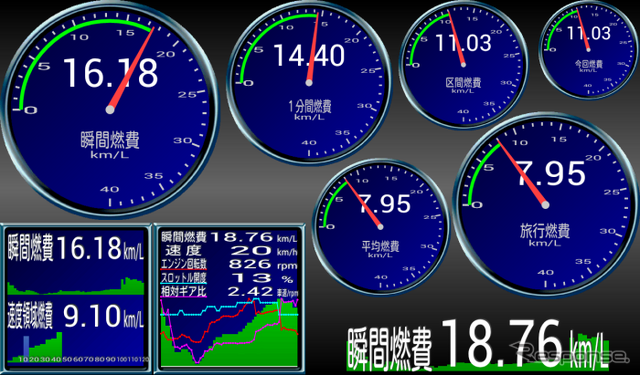640x375 pixels.
Task: Tap the 瞬間燃費 16.18 large gauge
Action: pyautogui.click(x=110, y=109)
